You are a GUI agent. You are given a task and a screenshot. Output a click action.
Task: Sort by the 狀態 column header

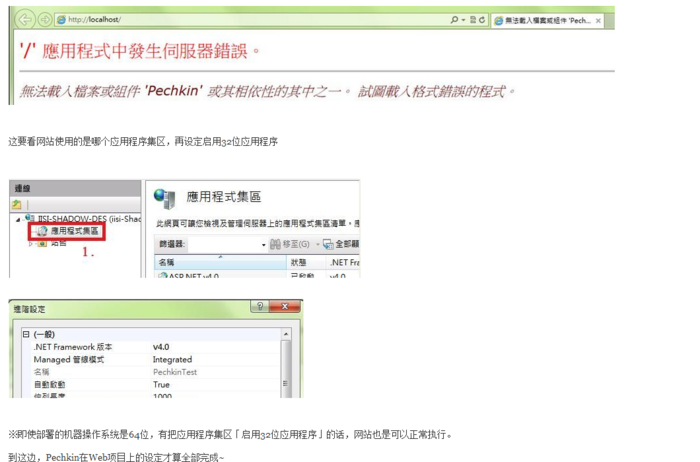point(306,262)
